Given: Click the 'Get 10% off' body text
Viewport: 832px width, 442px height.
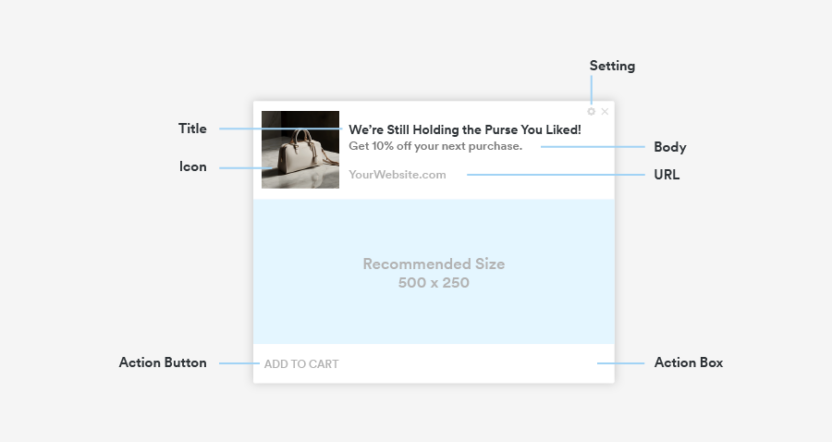Looking at the screenshot, I should pos(435,146).
